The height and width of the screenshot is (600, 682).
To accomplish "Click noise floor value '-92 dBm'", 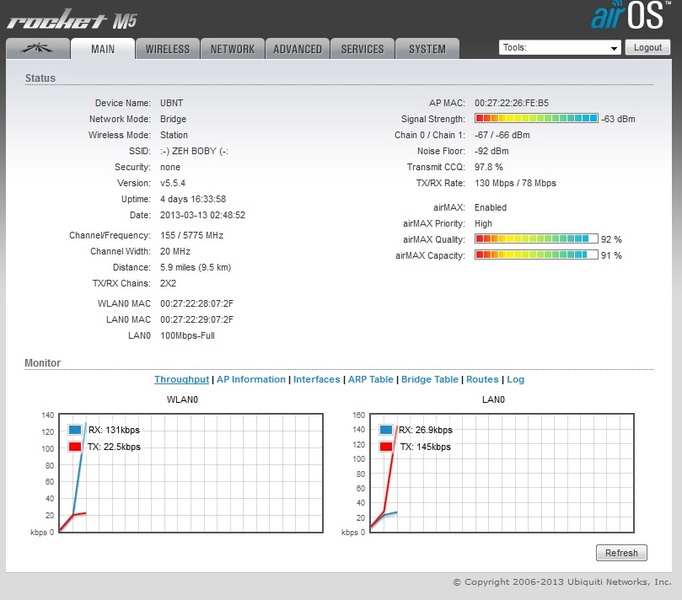I will pos(491,151).
